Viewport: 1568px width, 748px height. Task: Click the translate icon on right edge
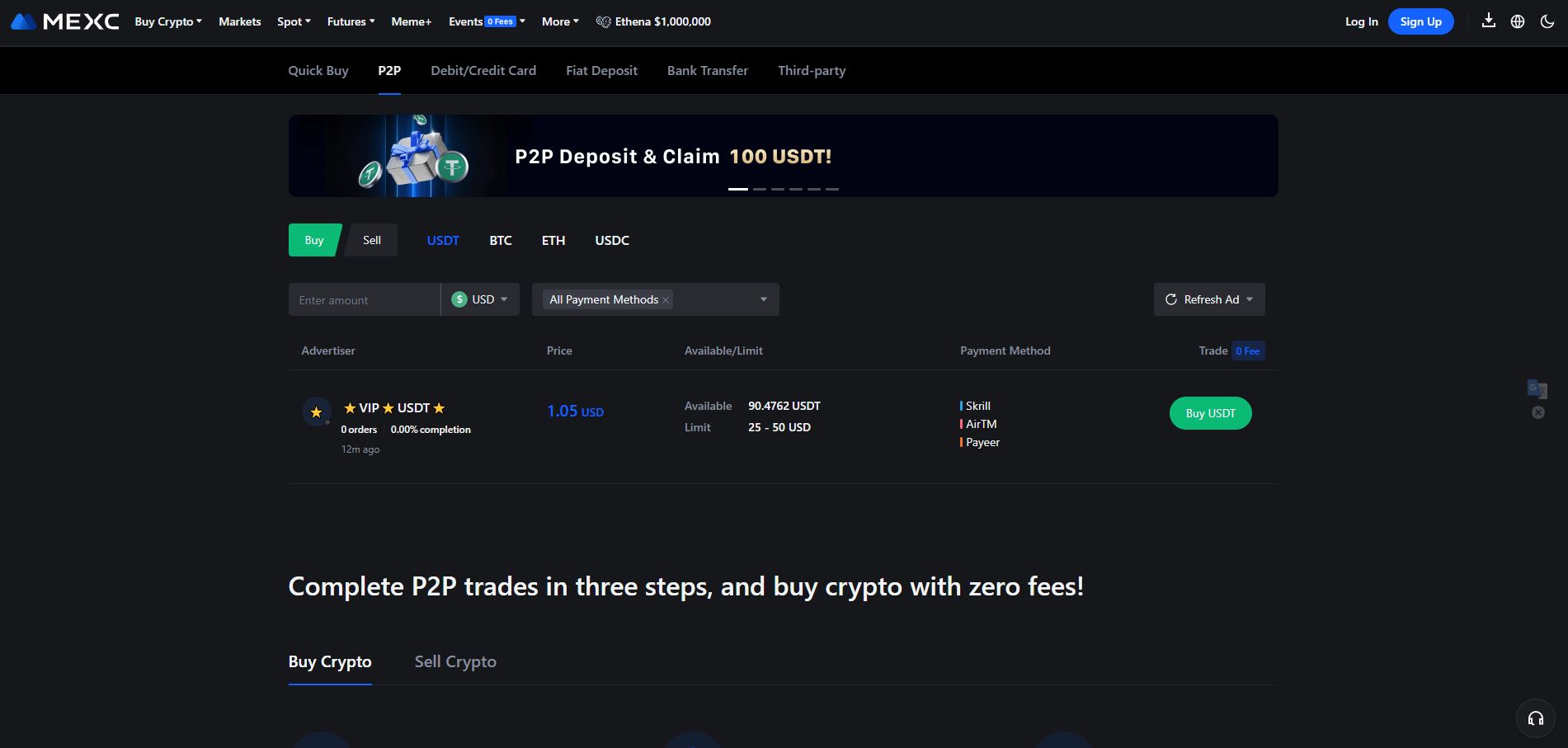(x=1537, y=388)
